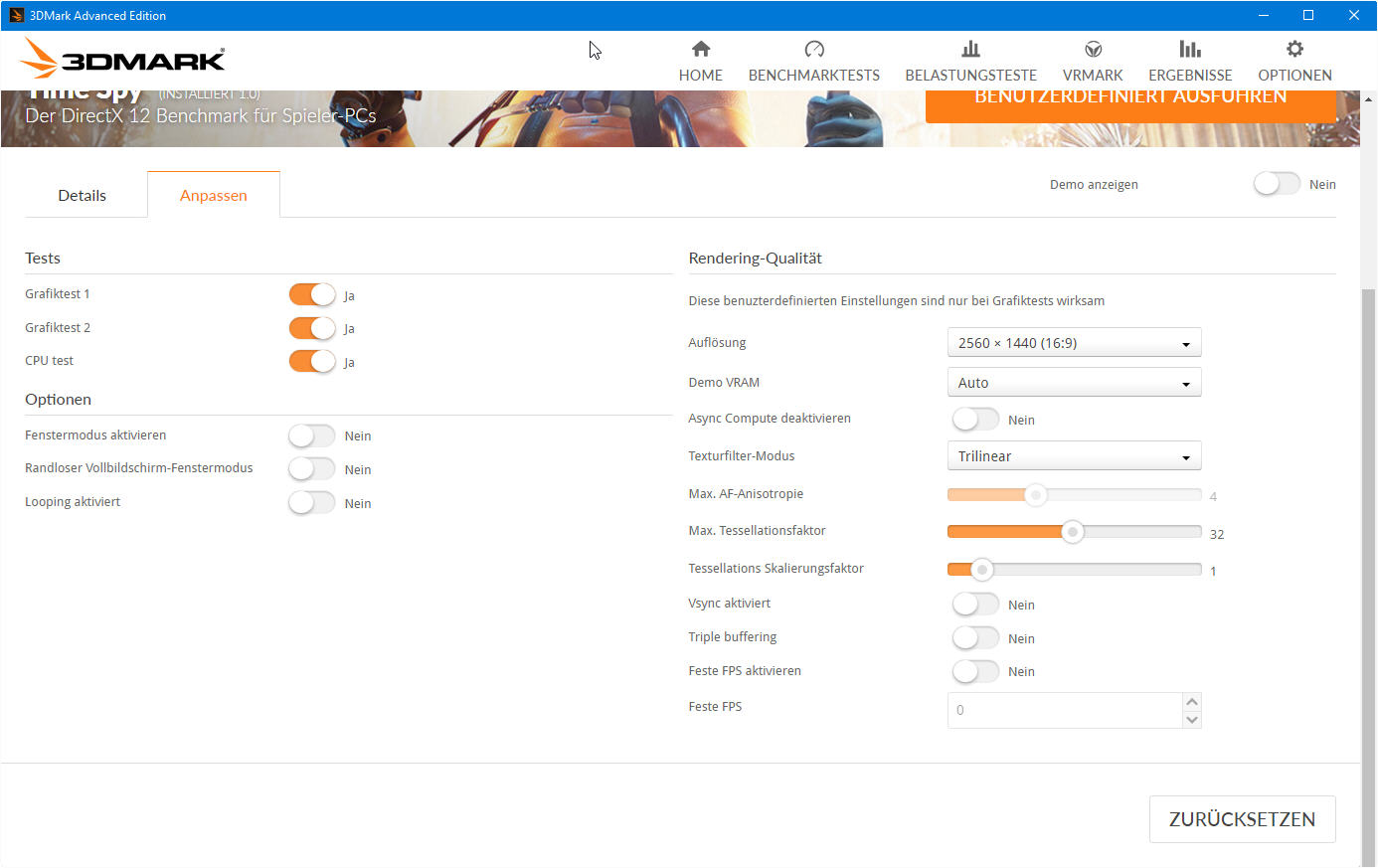Turn on Looping aktiviert toggle

point(312,502)
